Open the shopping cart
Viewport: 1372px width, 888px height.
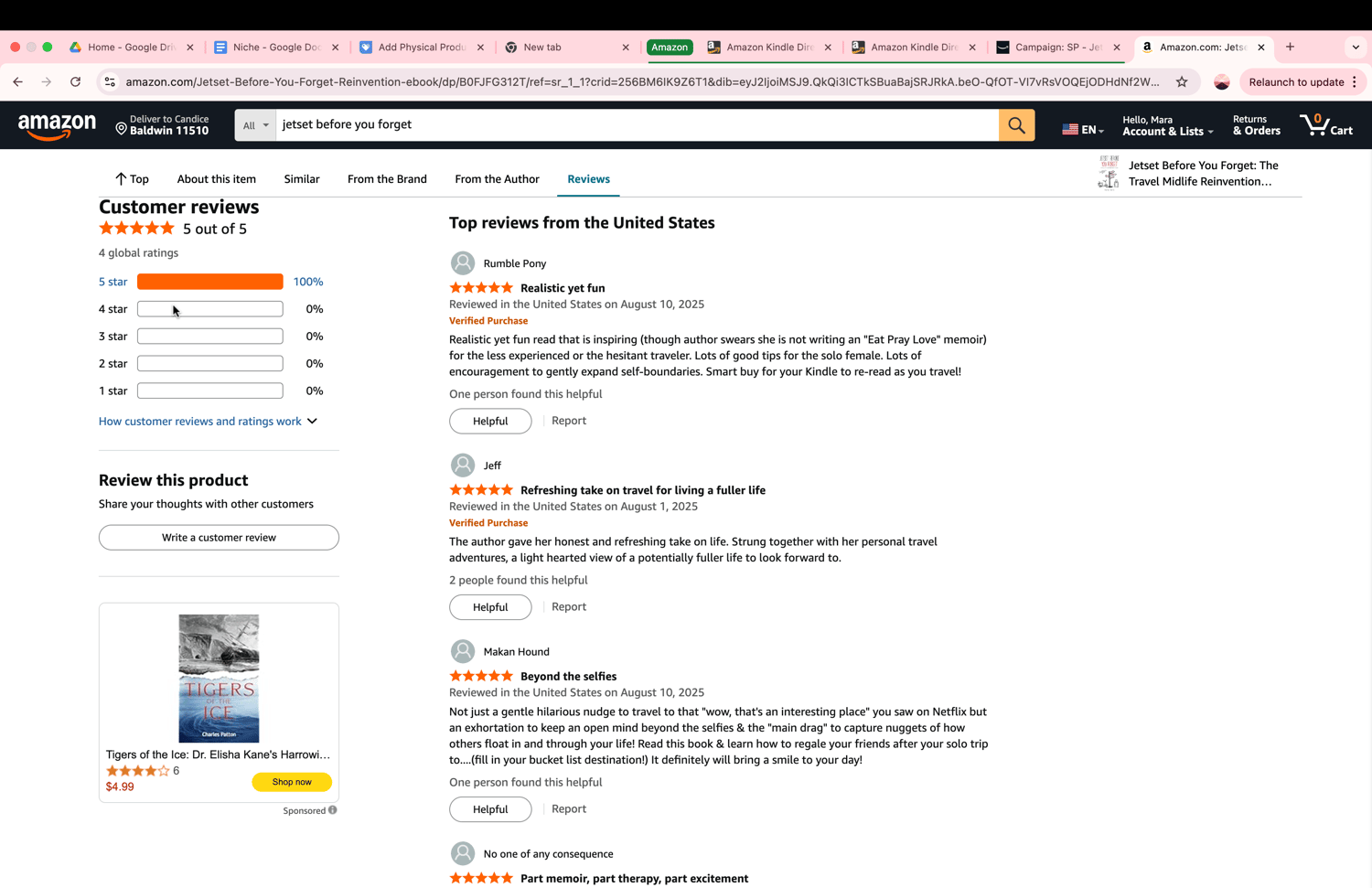tap(1325, 125)
